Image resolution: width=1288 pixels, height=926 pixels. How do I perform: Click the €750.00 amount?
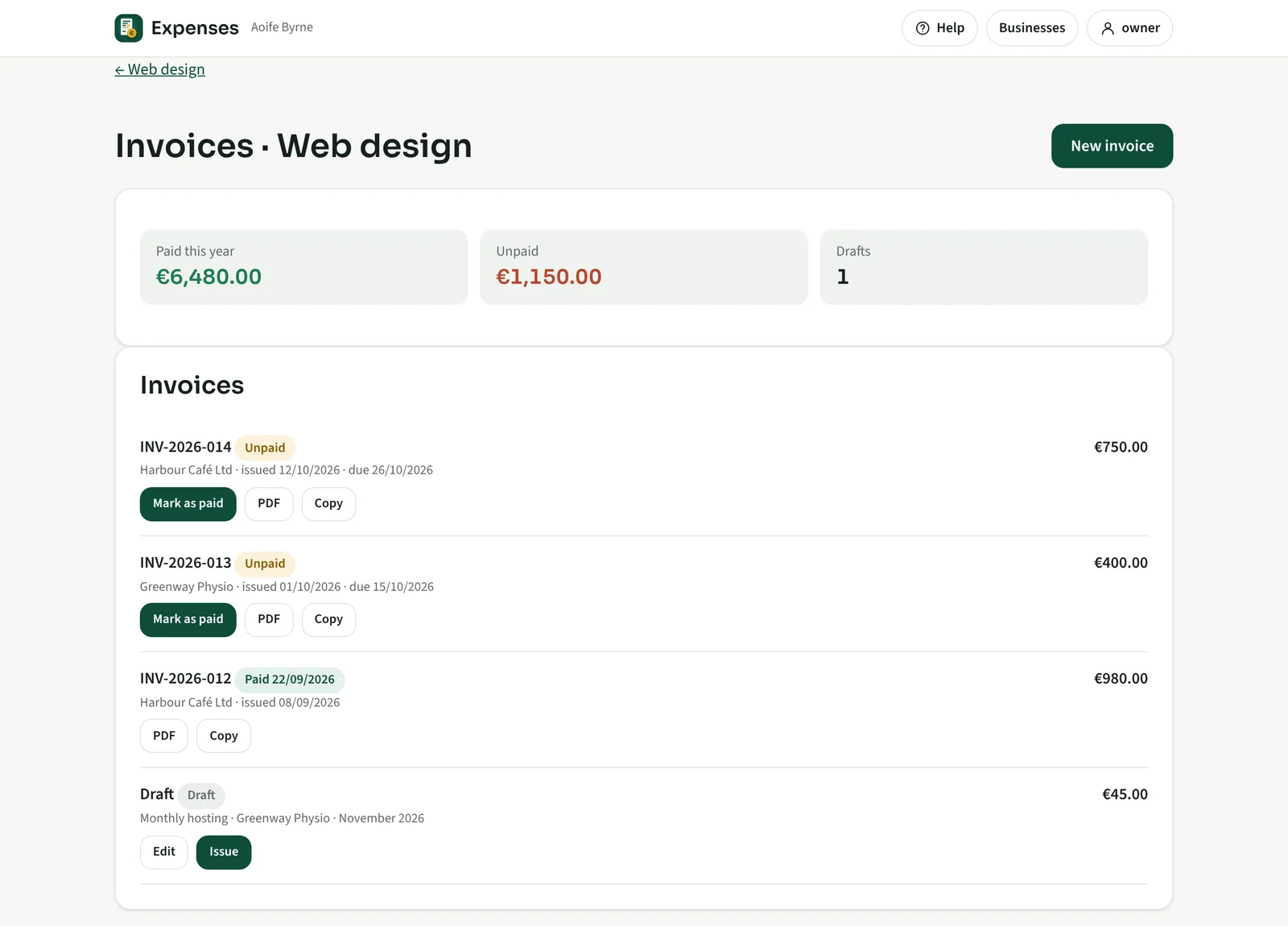click(x=1121, y=447)
